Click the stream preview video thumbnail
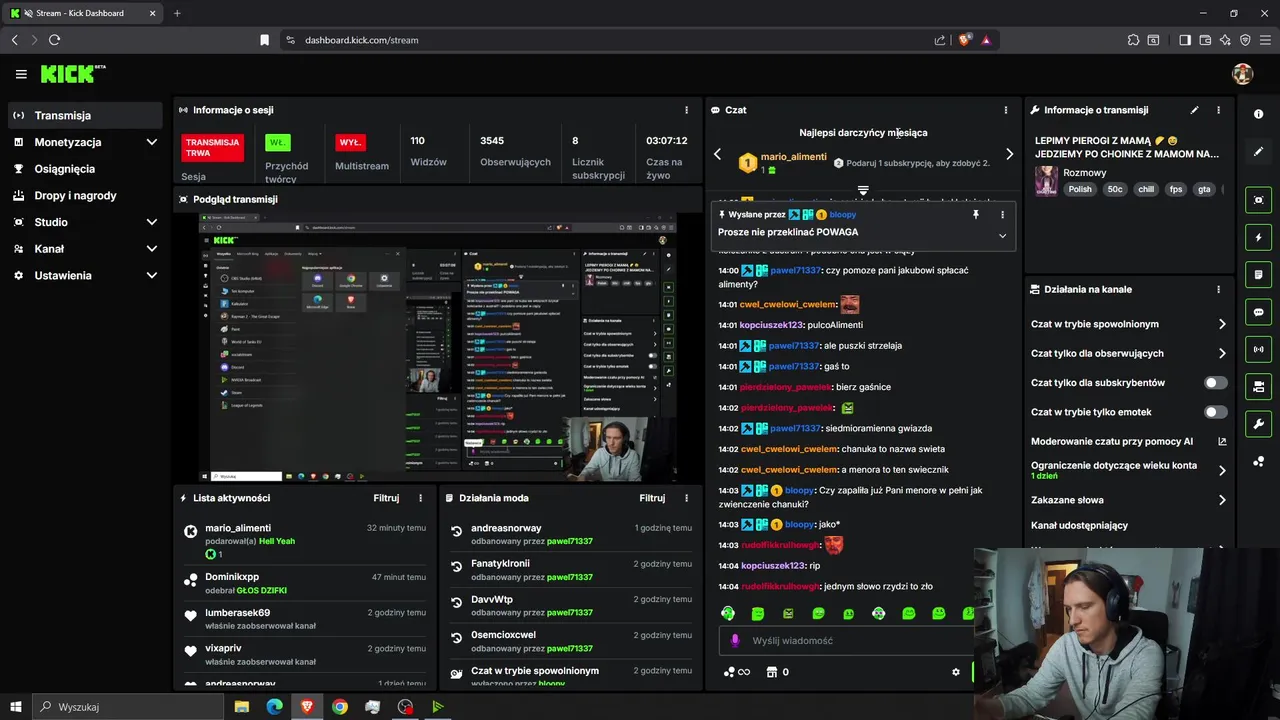The image size is (1280, 720). point(438,347)
